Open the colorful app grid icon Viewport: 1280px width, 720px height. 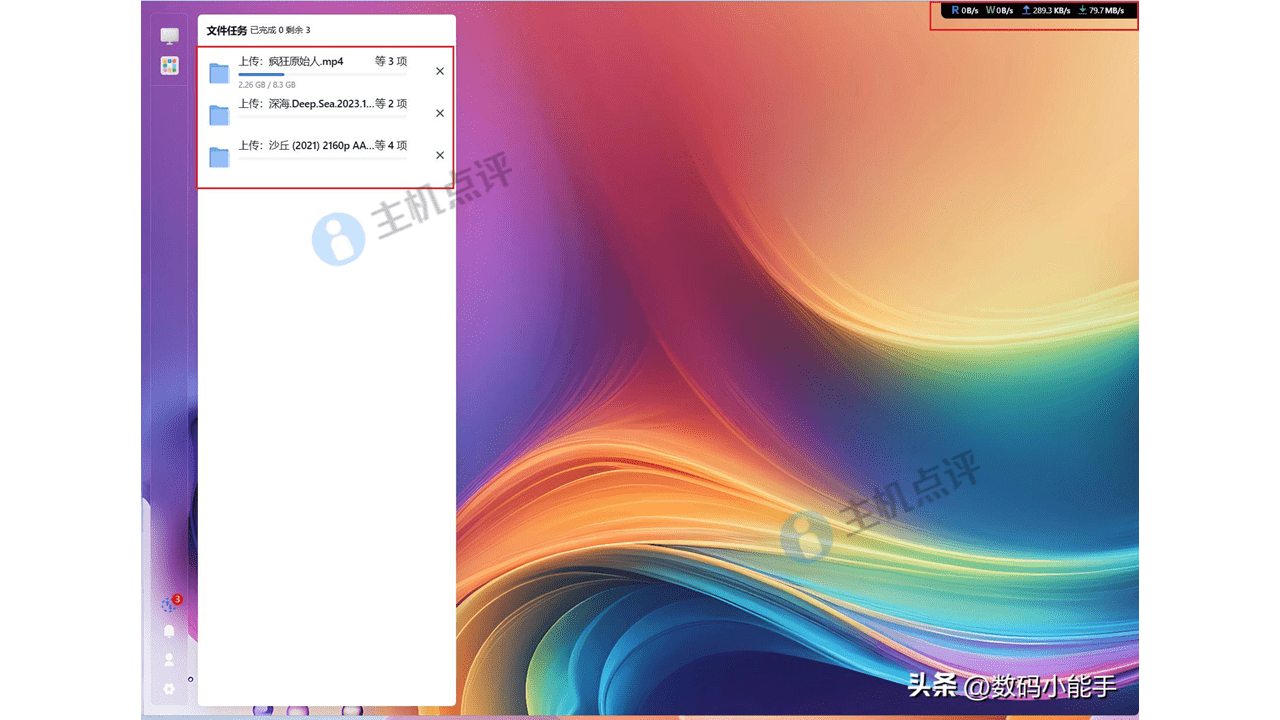click(170, 66)
